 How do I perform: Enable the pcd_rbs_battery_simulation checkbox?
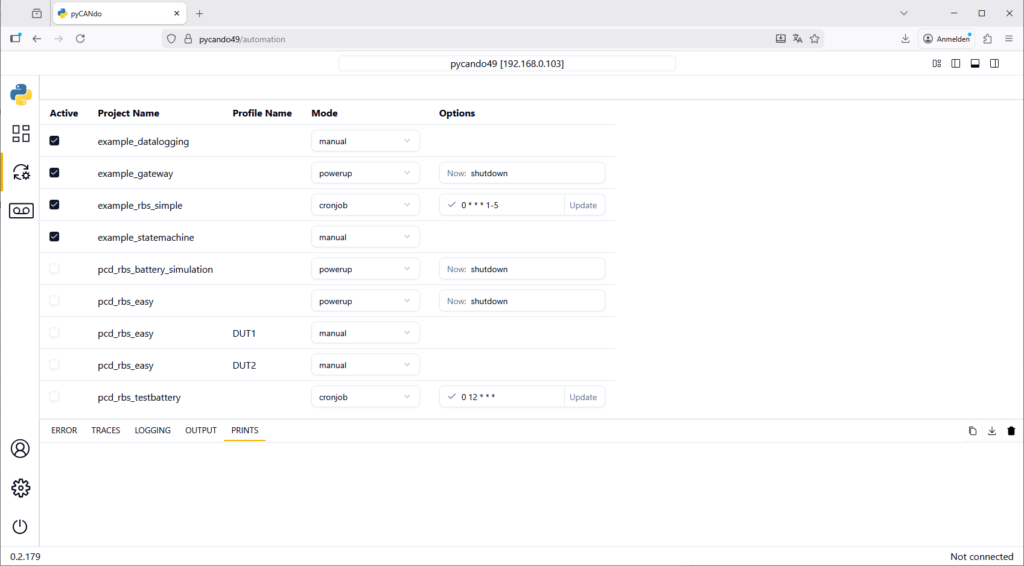click(x=54, y=269)
